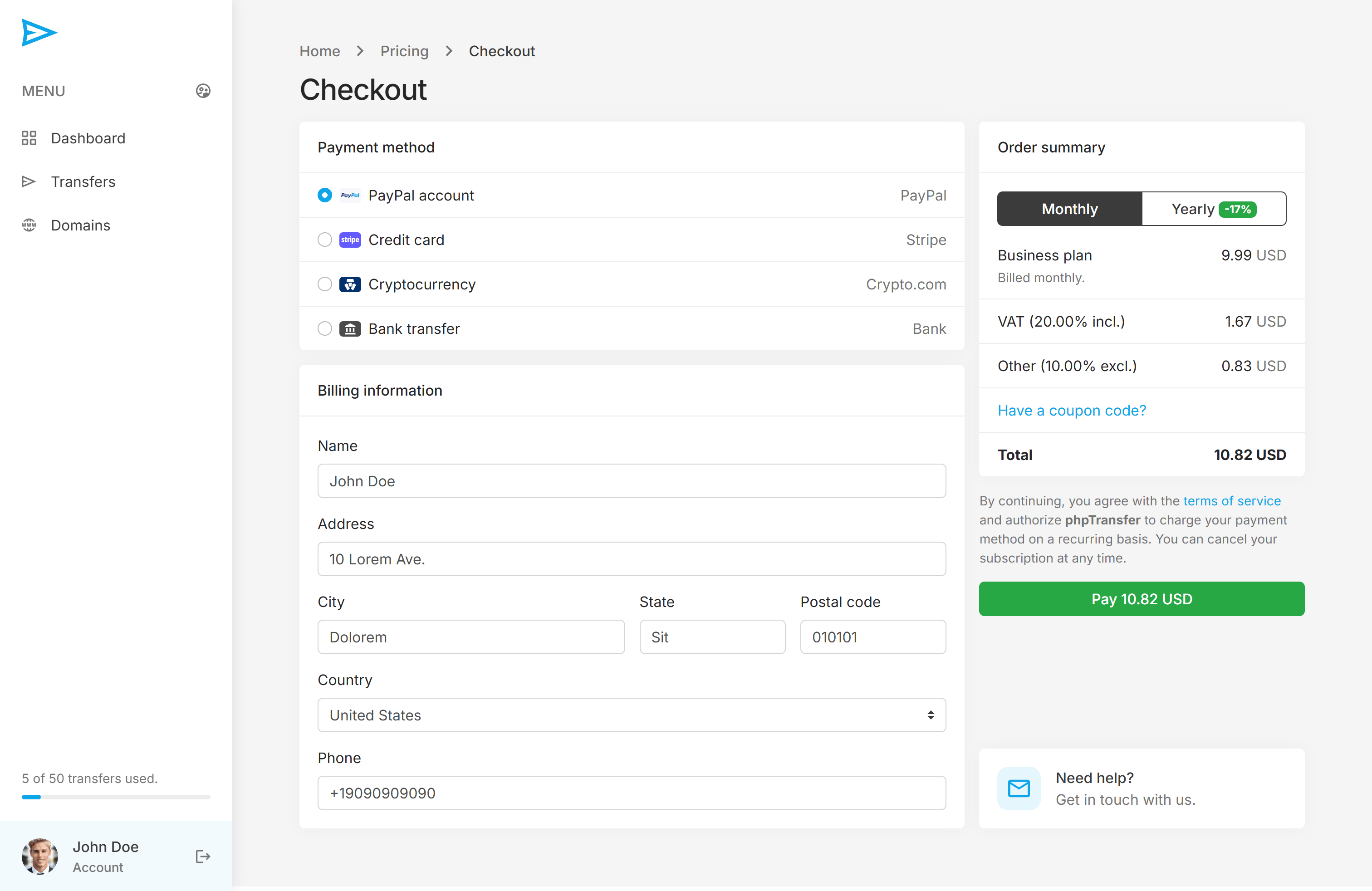Navigate to Pricing via breadcrumb
This screenshot has width=1372, height=891.
pos(404,51)
